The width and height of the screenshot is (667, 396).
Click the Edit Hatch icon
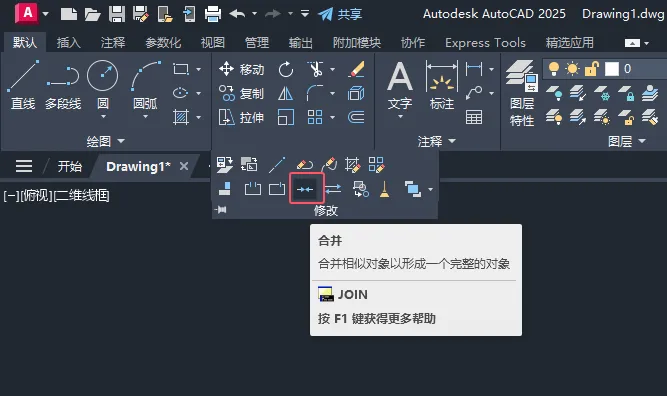(353, 164)
